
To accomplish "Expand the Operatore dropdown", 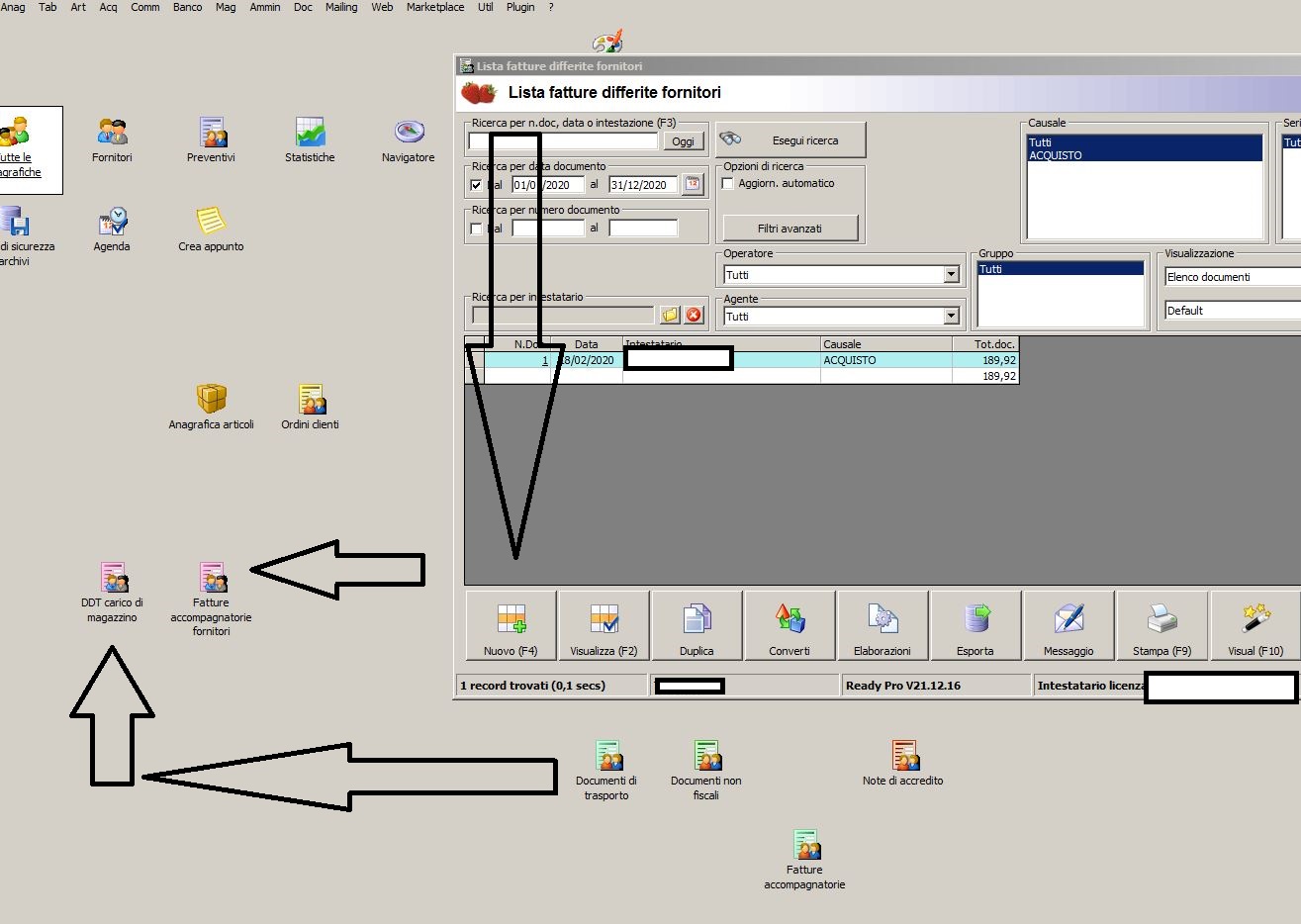I will [x=952, y=274].
